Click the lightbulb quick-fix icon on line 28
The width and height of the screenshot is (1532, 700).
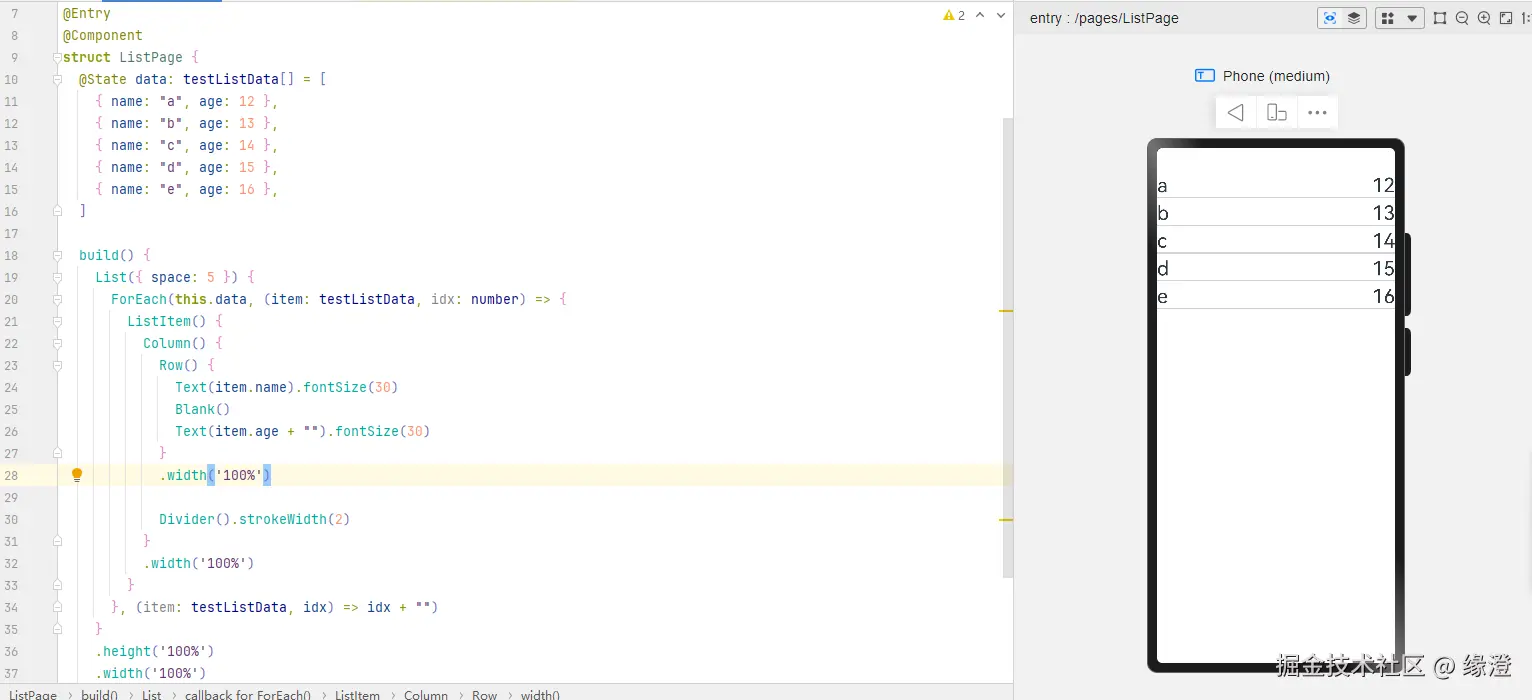point(77,475)
